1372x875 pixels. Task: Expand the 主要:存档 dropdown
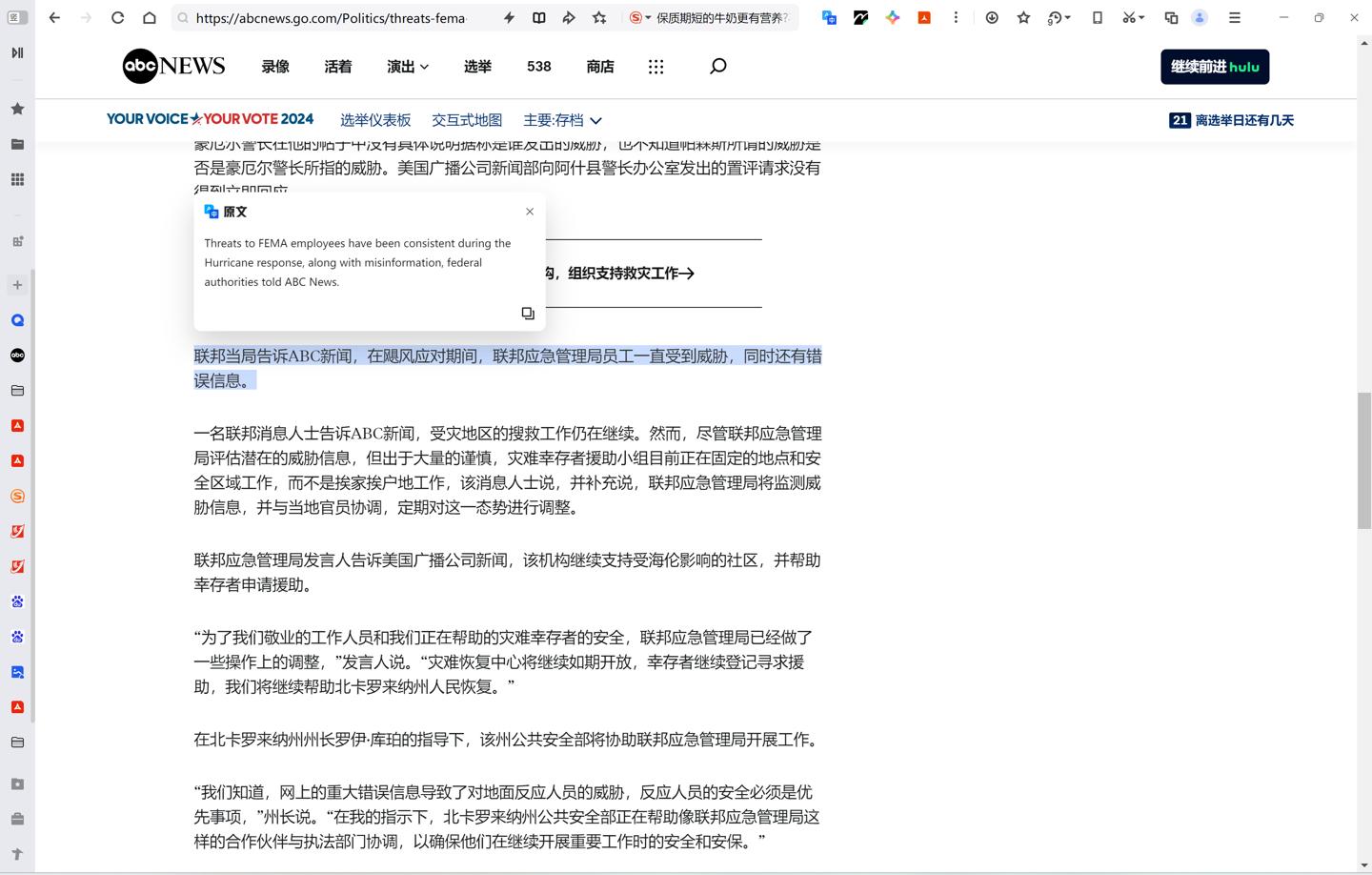click(x=561, y=120)
